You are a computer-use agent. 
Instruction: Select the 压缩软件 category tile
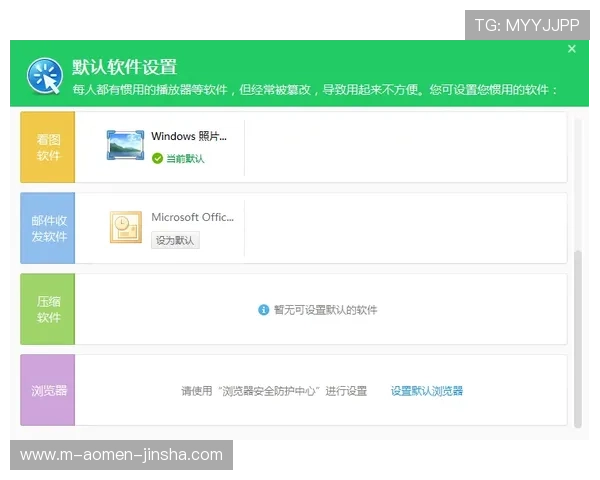pos(48,309)
